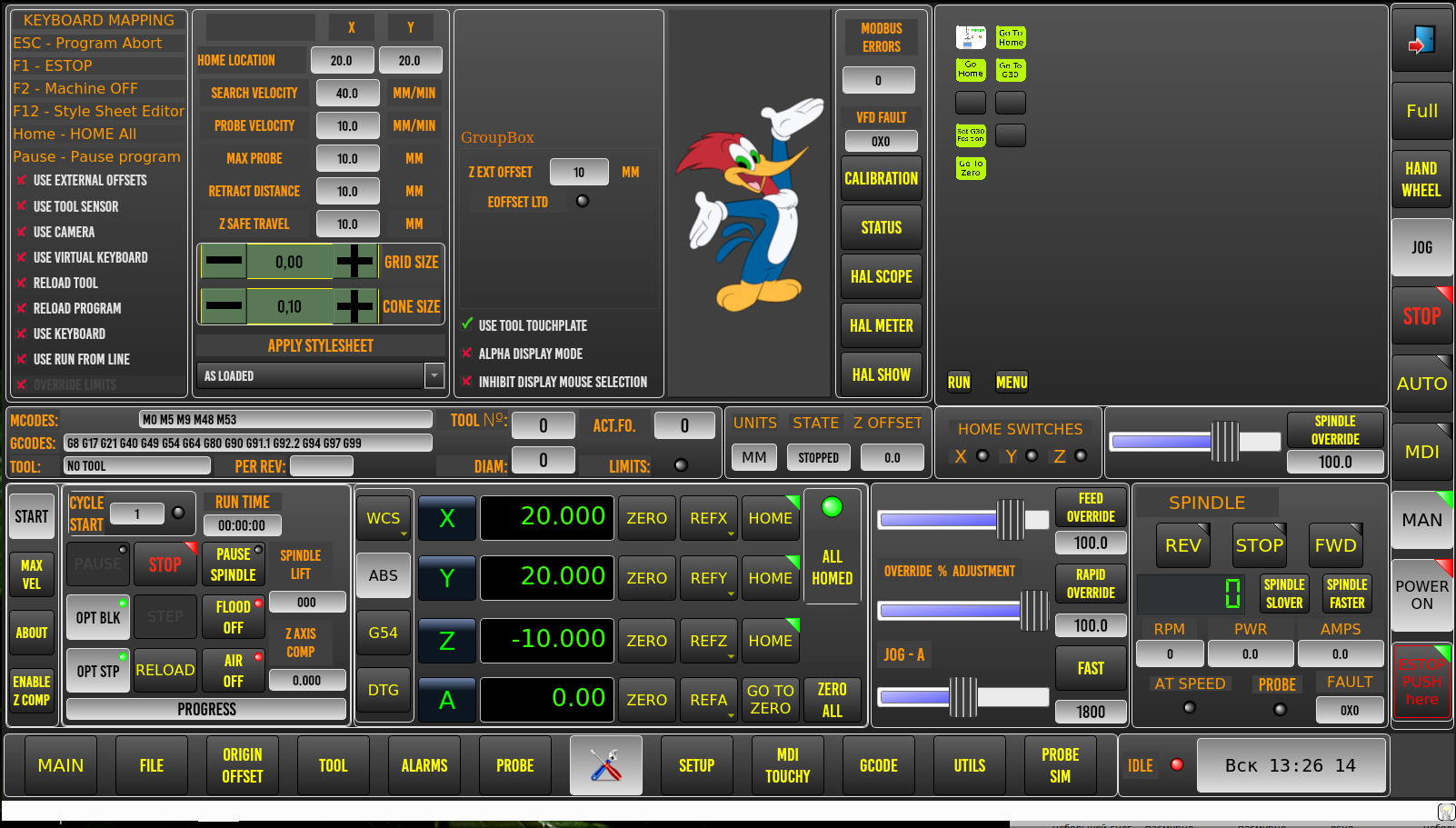Open REFX reference dropdown
Image resolution: width=1456 pixels, height=828 pixels.
click(709, 518)
